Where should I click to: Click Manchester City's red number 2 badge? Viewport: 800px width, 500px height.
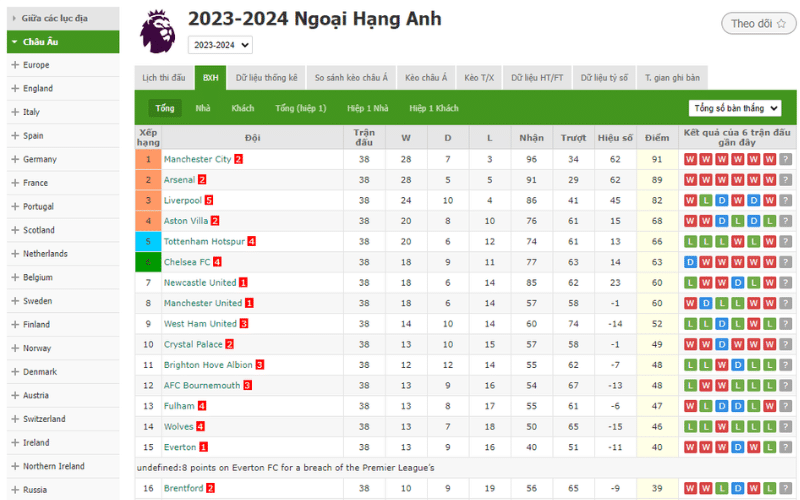click(x=238, y=159)
